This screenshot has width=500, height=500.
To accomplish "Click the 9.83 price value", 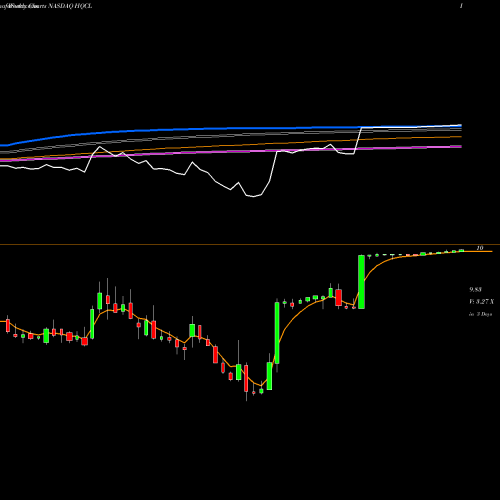I will 475,289.
